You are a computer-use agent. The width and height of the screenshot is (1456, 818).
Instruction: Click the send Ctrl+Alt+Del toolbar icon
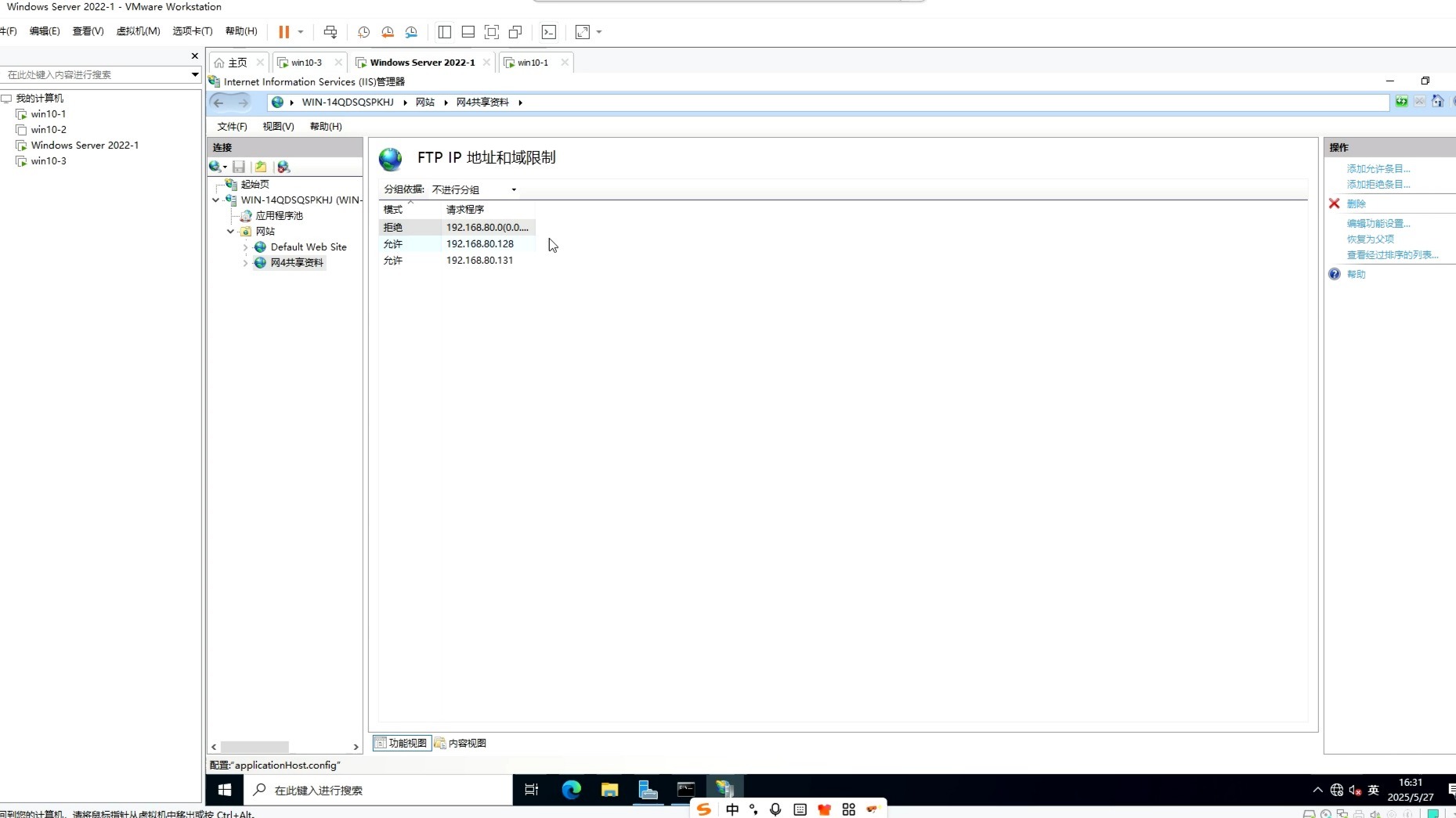[x=331, y=32]
